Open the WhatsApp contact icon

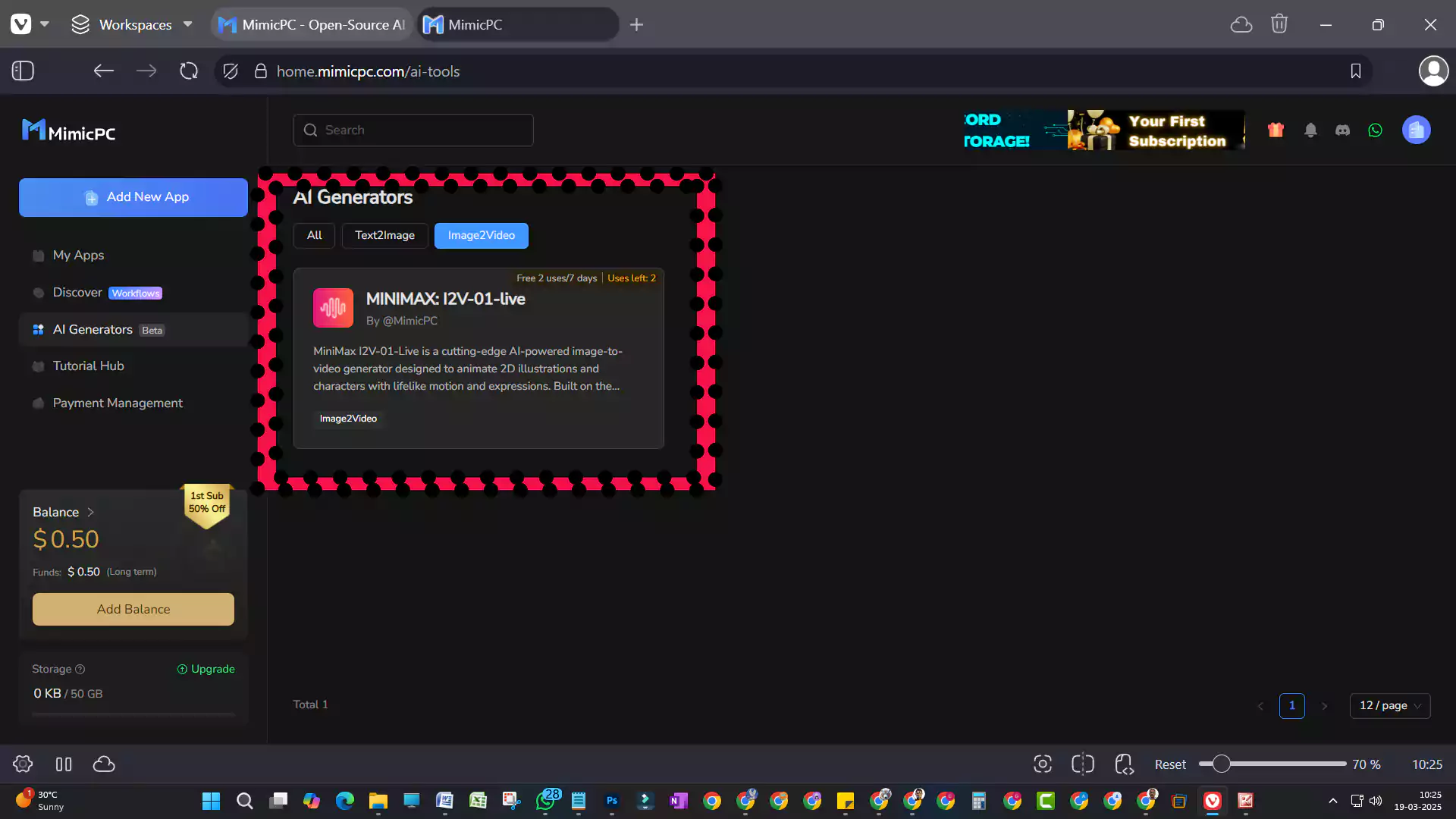tap(1375, 130)
